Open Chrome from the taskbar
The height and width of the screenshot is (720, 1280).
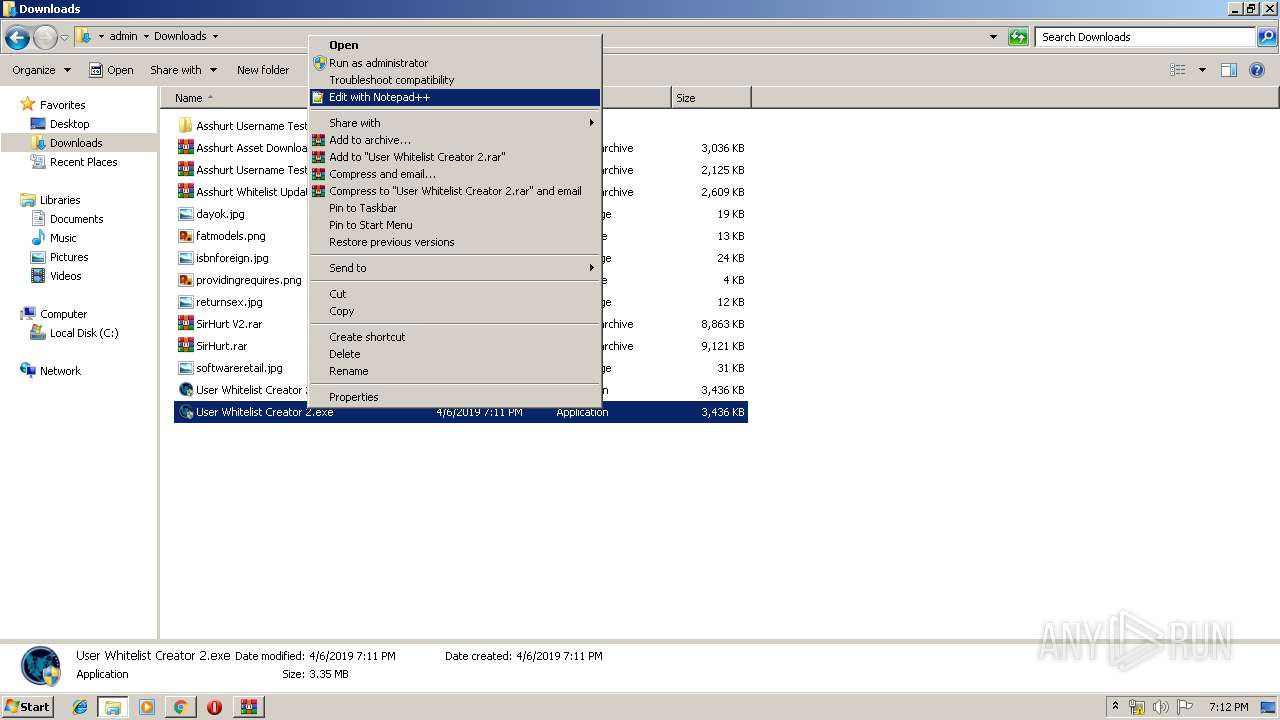180,707
